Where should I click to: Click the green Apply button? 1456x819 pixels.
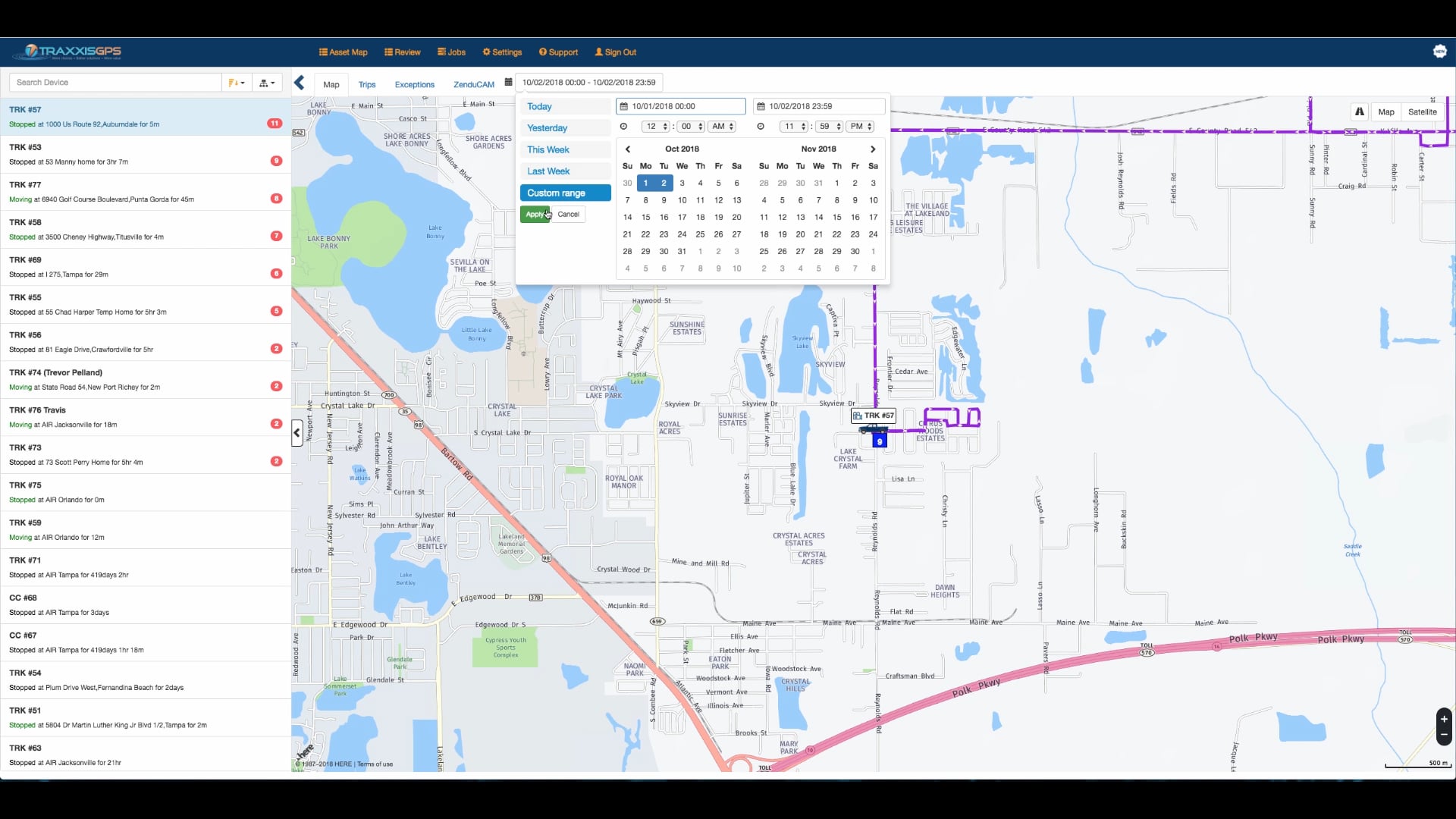coord(535,215)
